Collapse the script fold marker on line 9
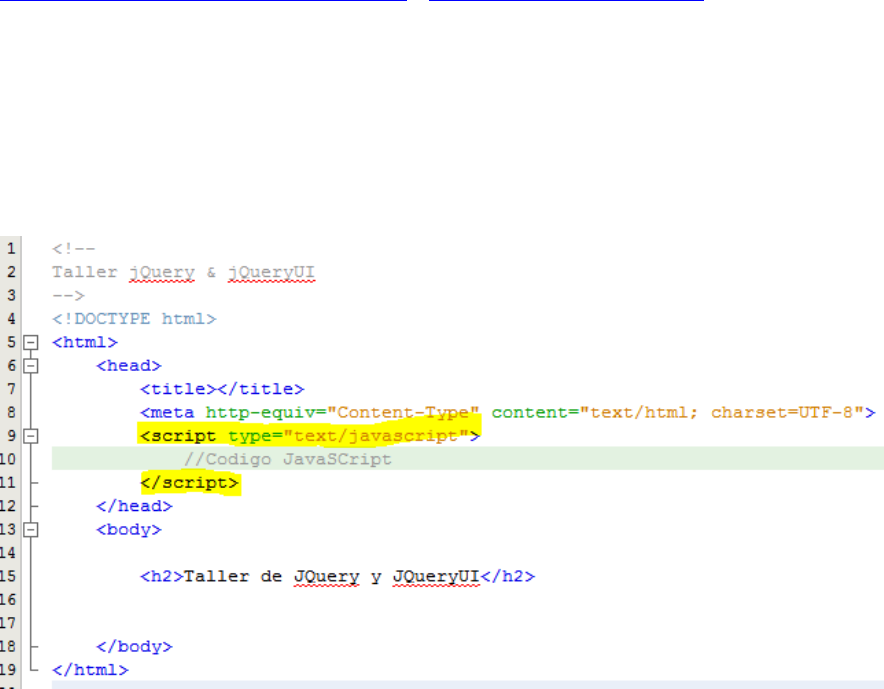 click(31, 436)
